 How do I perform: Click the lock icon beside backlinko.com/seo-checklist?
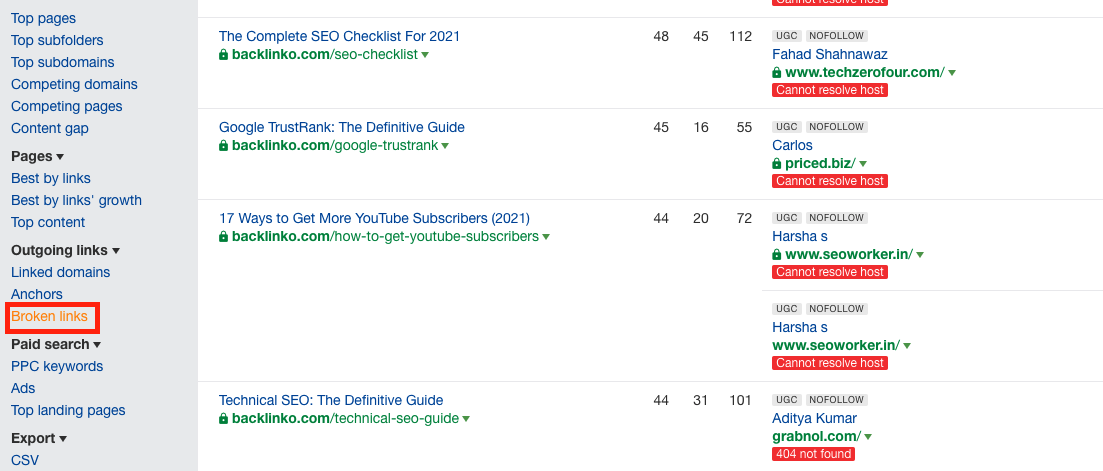pyautogui.click(x=224, y=55)
